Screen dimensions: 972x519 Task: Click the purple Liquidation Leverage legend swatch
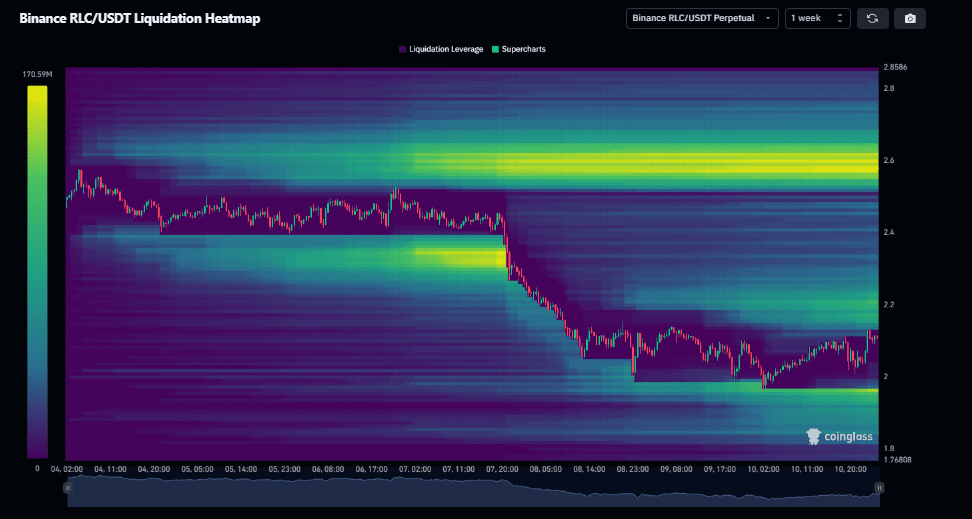click(x=403, y=49)
